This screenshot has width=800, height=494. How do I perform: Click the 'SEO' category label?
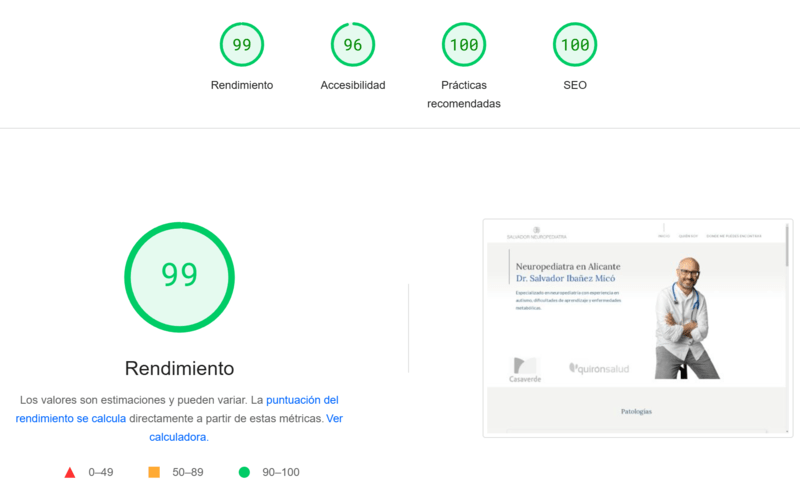coord(575,85)
